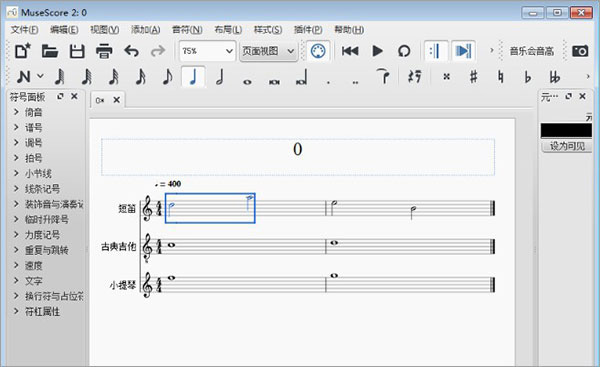The height and width of the screenshot is (367, 600).
Task: Select the 64th note duration
Action: (x=87, y=77)
